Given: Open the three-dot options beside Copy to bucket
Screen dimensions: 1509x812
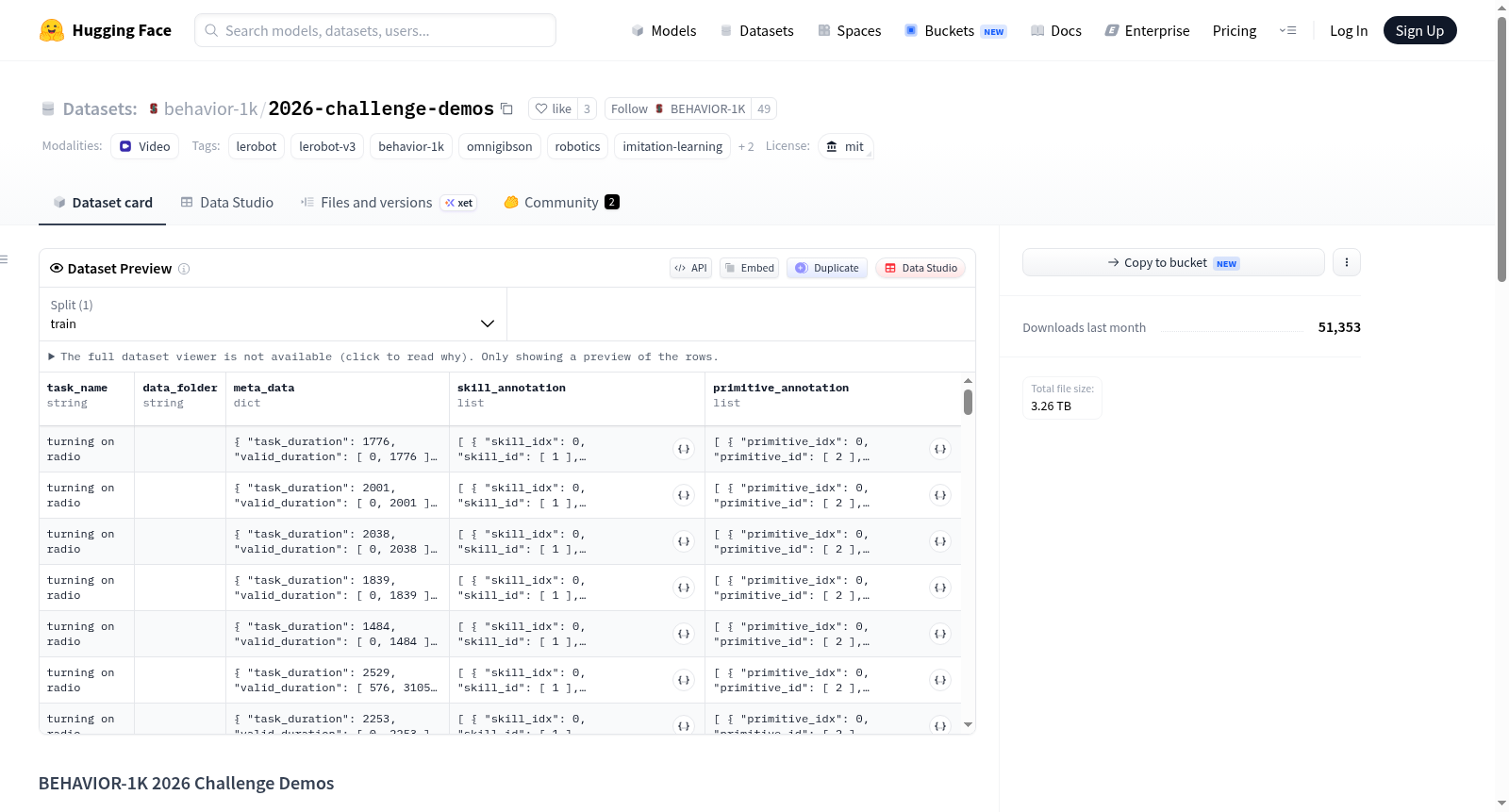Looking at the screenshot, I should click(x=1347, y=262).
